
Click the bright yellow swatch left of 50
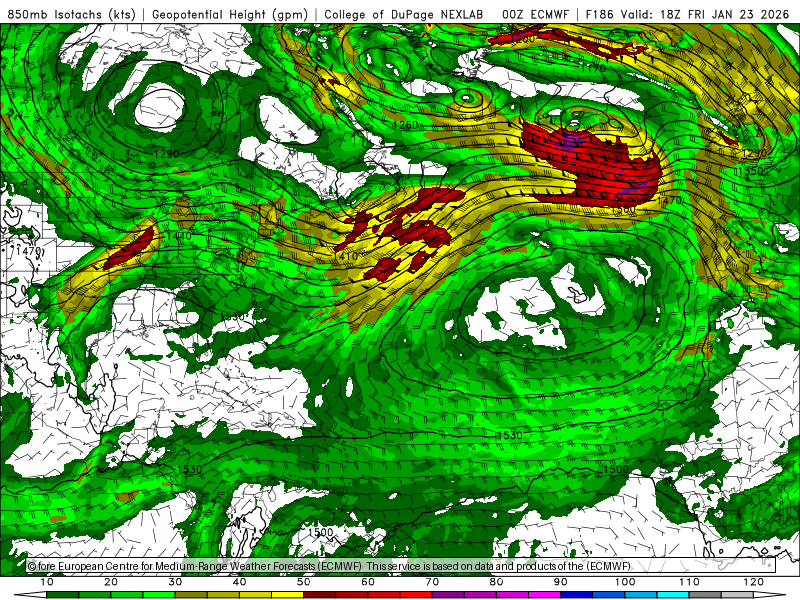tap(287, 595)
